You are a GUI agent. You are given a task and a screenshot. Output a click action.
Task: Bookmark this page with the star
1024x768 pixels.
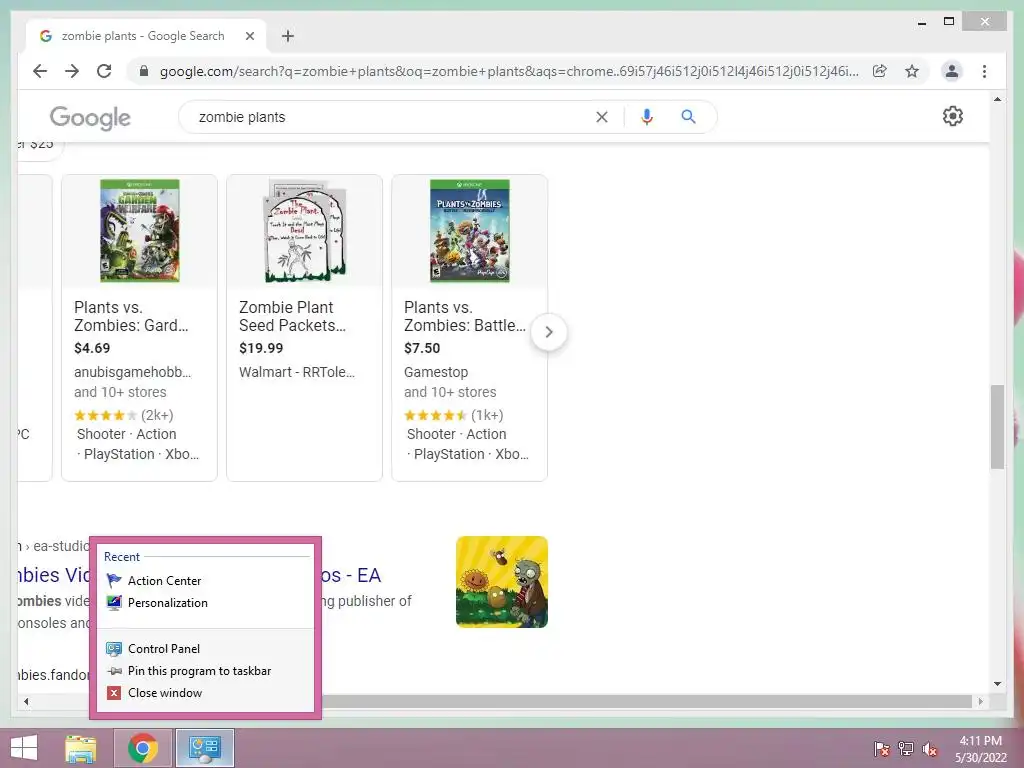pyautogui.click(x=912, y=71)
